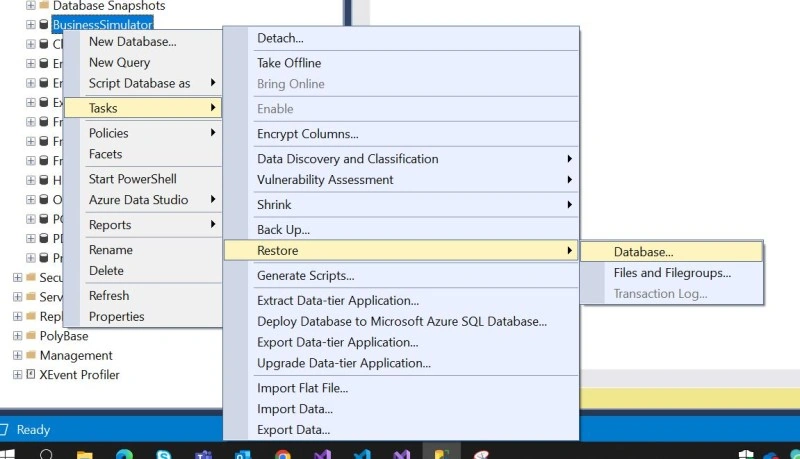Choose Database... in the Restore submenu

(x=672, y=252)
